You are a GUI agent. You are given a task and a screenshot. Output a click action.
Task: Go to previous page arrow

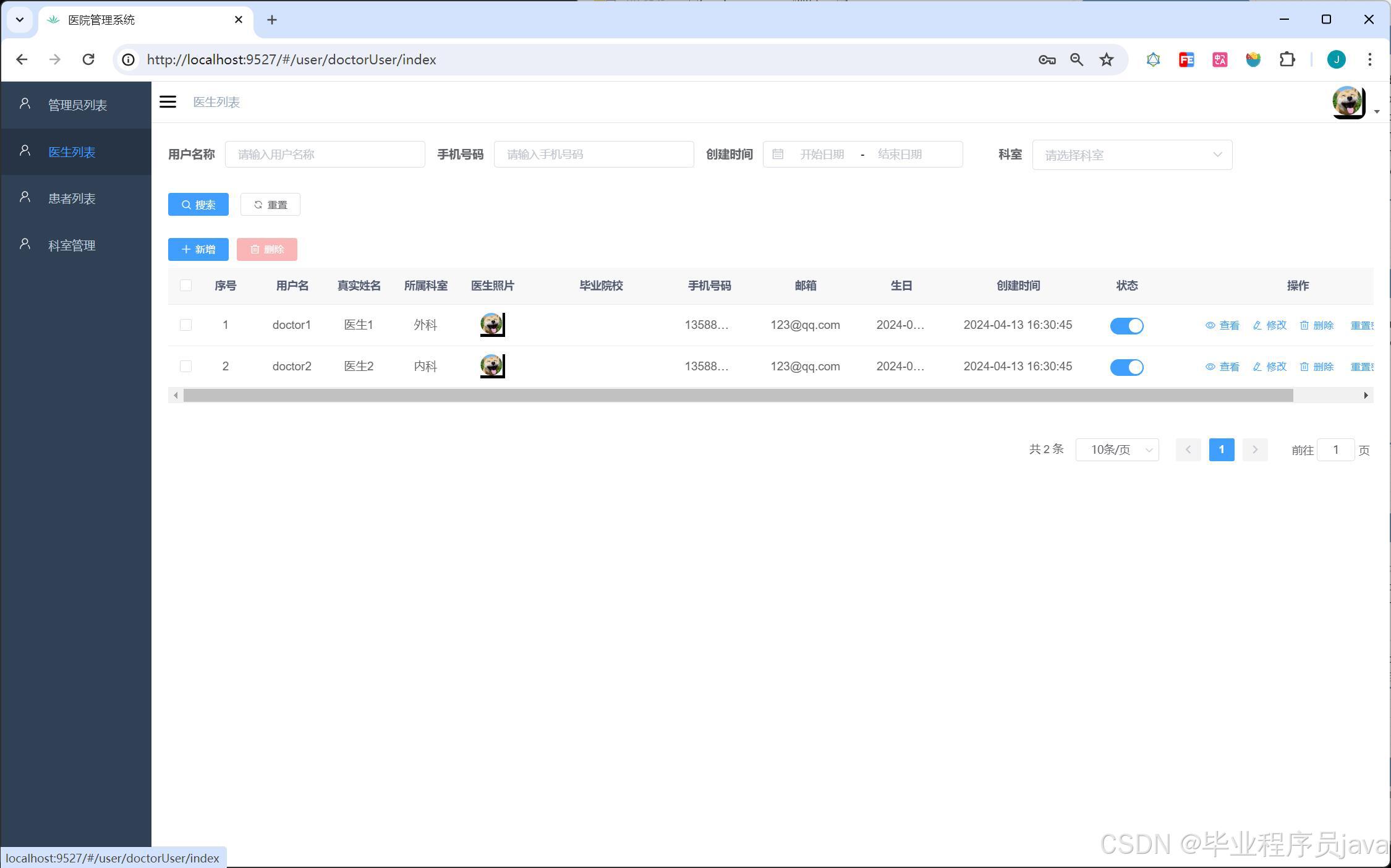pyautogui.click(x=1188, y=449)
